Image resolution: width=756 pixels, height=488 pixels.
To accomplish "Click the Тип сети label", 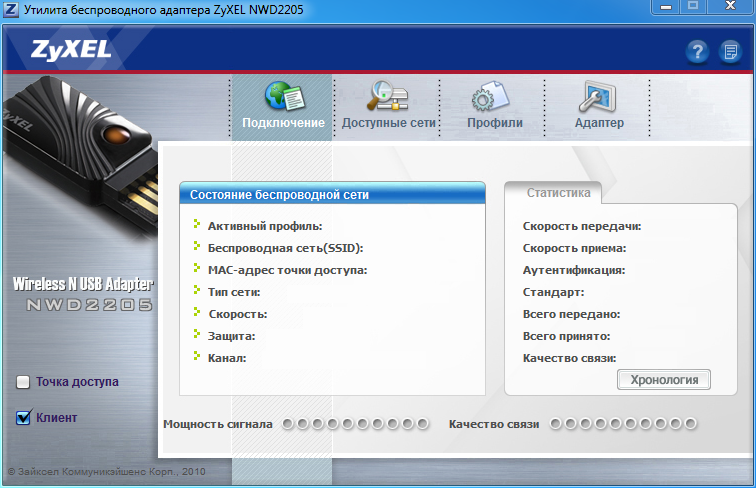I will point(234,292).
